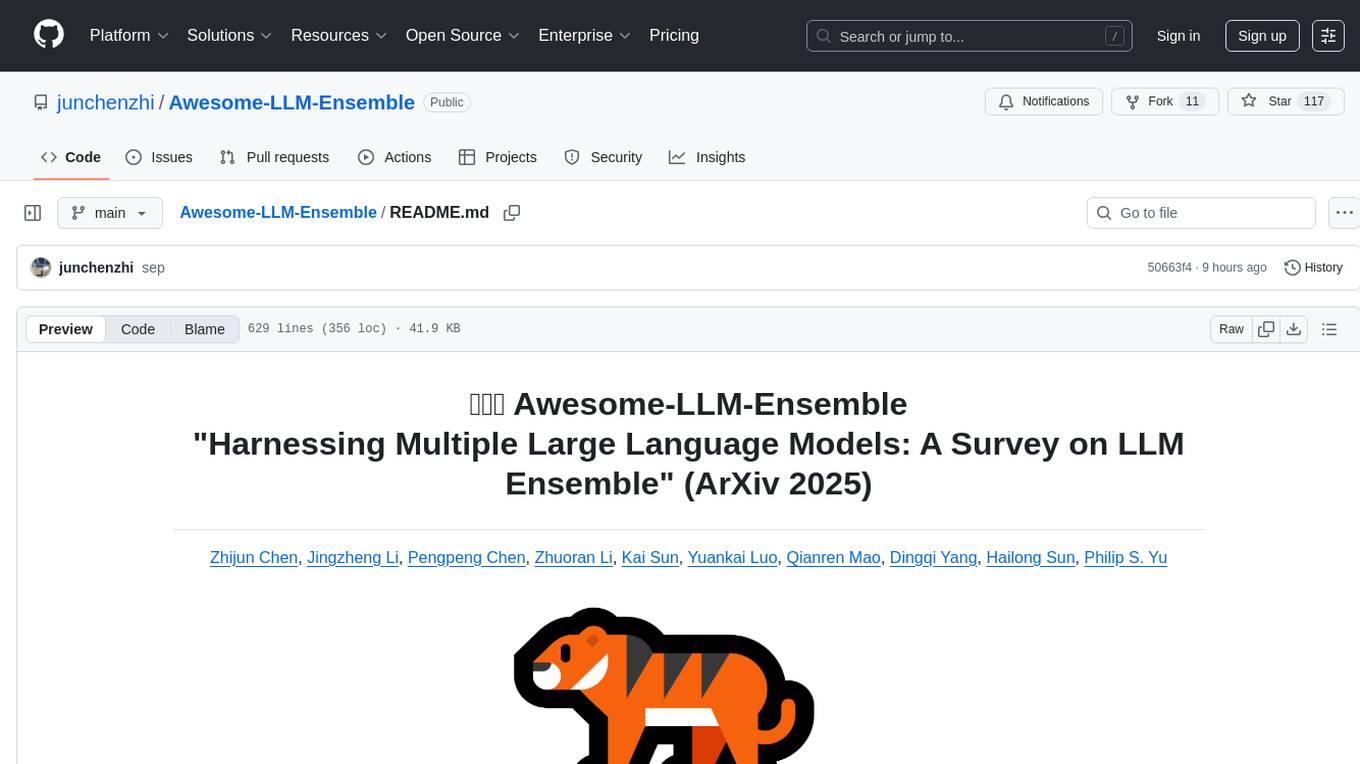Open the junchenzhi commit author name link
1360x764 pixels.
(96, 267)
